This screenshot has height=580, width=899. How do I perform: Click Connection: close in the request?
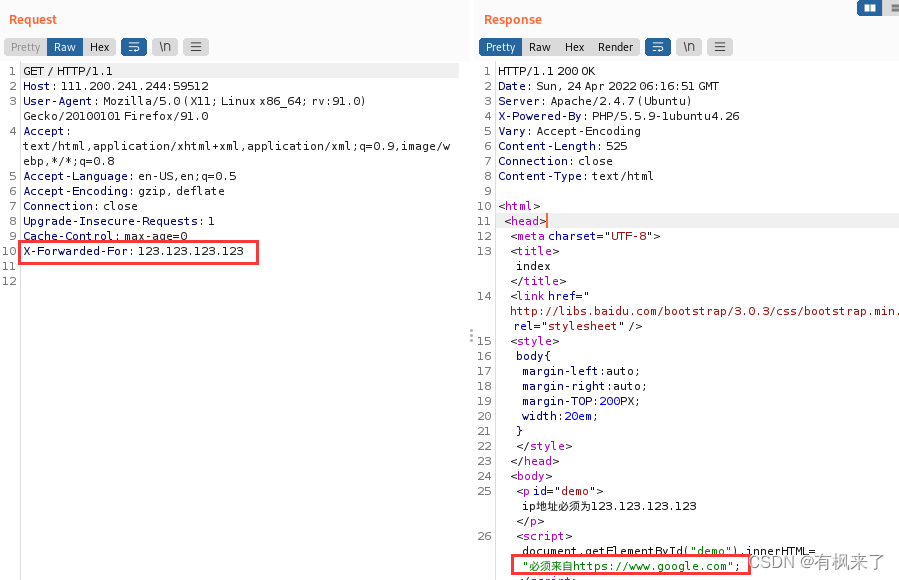80,206
